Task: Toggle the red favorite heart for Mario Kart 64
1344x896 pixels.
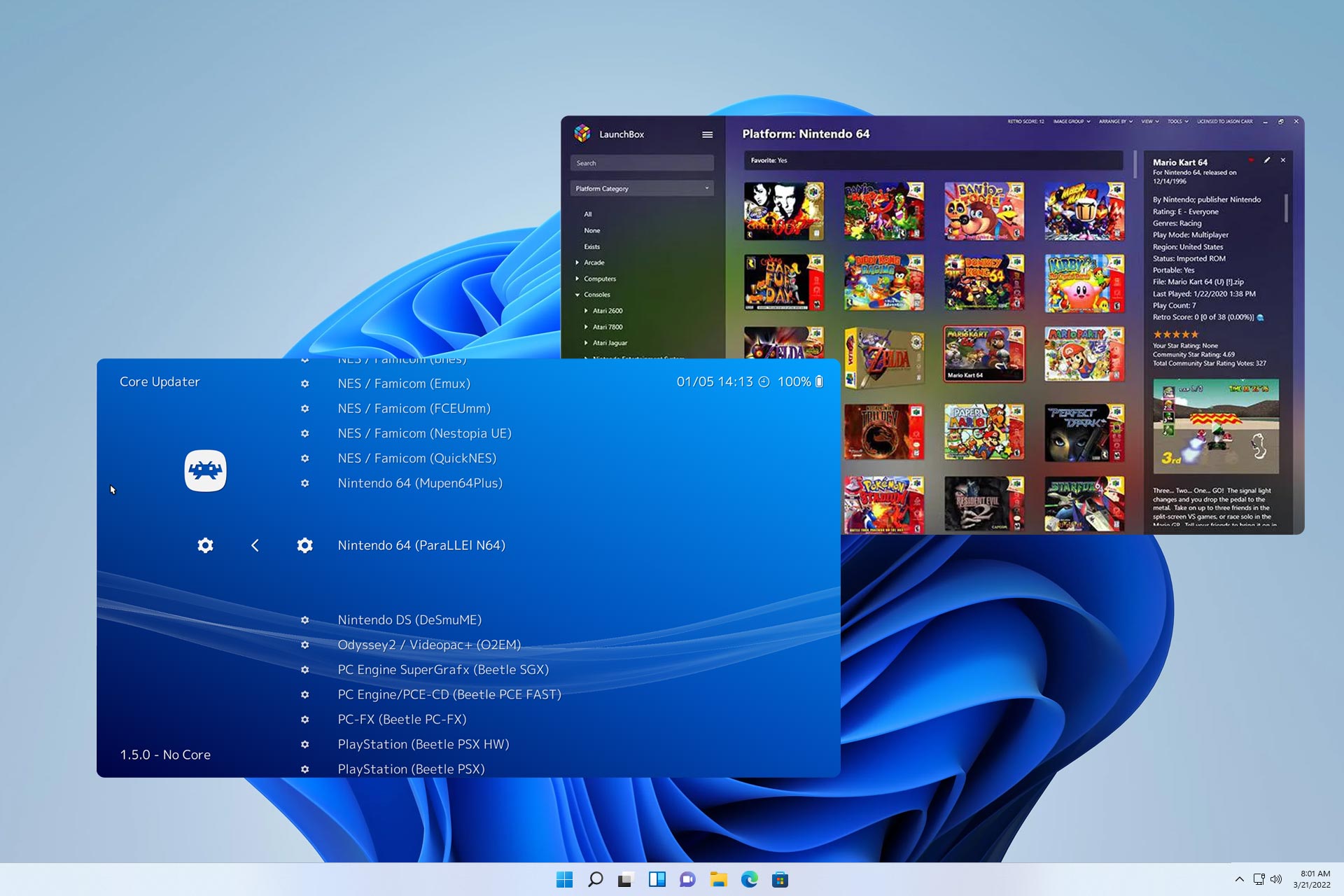Action: [x=1251, y=160]
